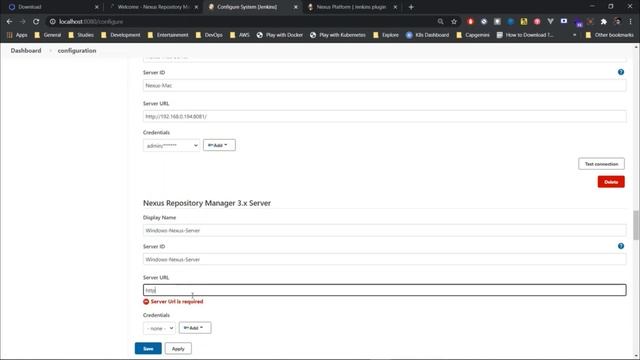
Task: Click the page vertical scrollbar thumb
Action: (636, 225)
